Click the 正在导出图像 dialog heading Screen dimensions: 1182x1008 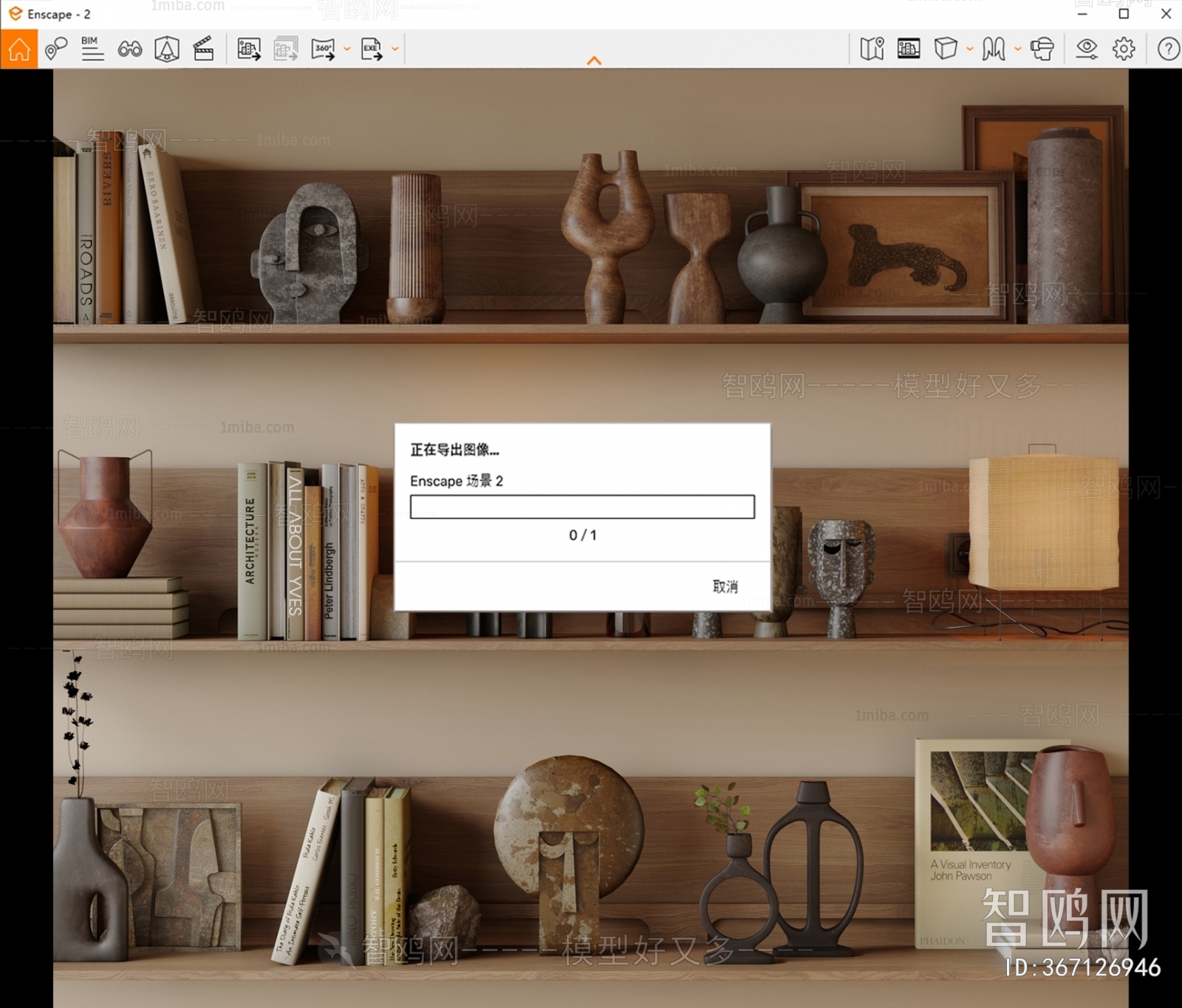coord(455,450)
